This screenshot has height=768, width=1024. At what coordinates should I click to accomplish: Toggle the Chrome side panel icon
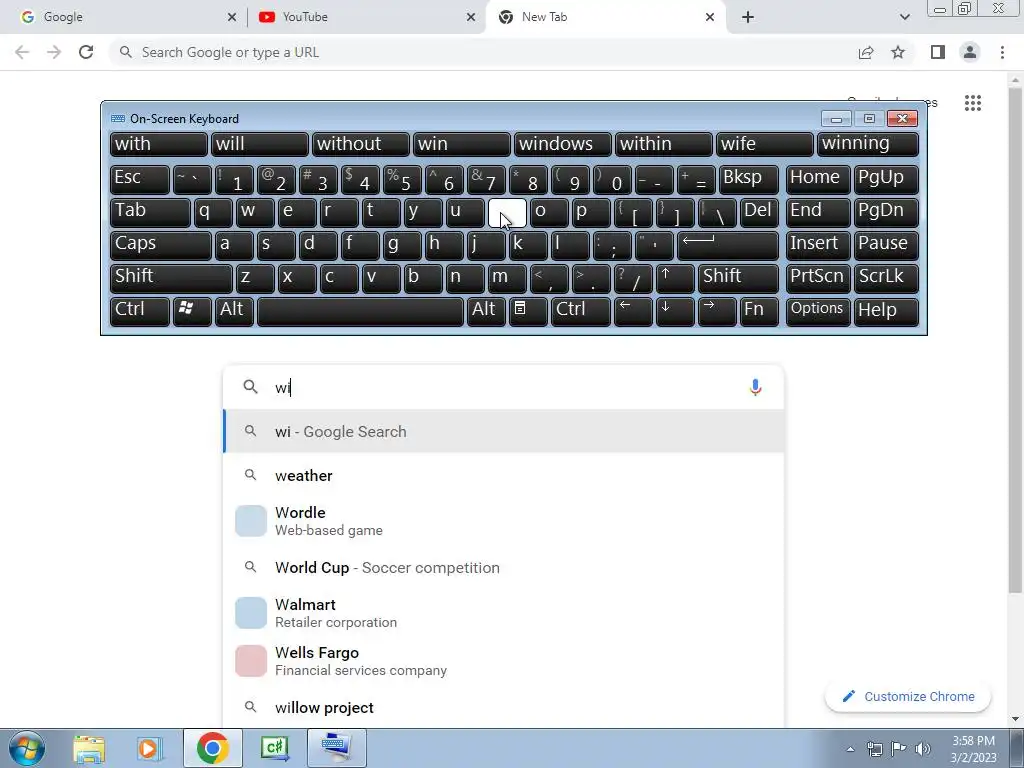tap(938, 52)
